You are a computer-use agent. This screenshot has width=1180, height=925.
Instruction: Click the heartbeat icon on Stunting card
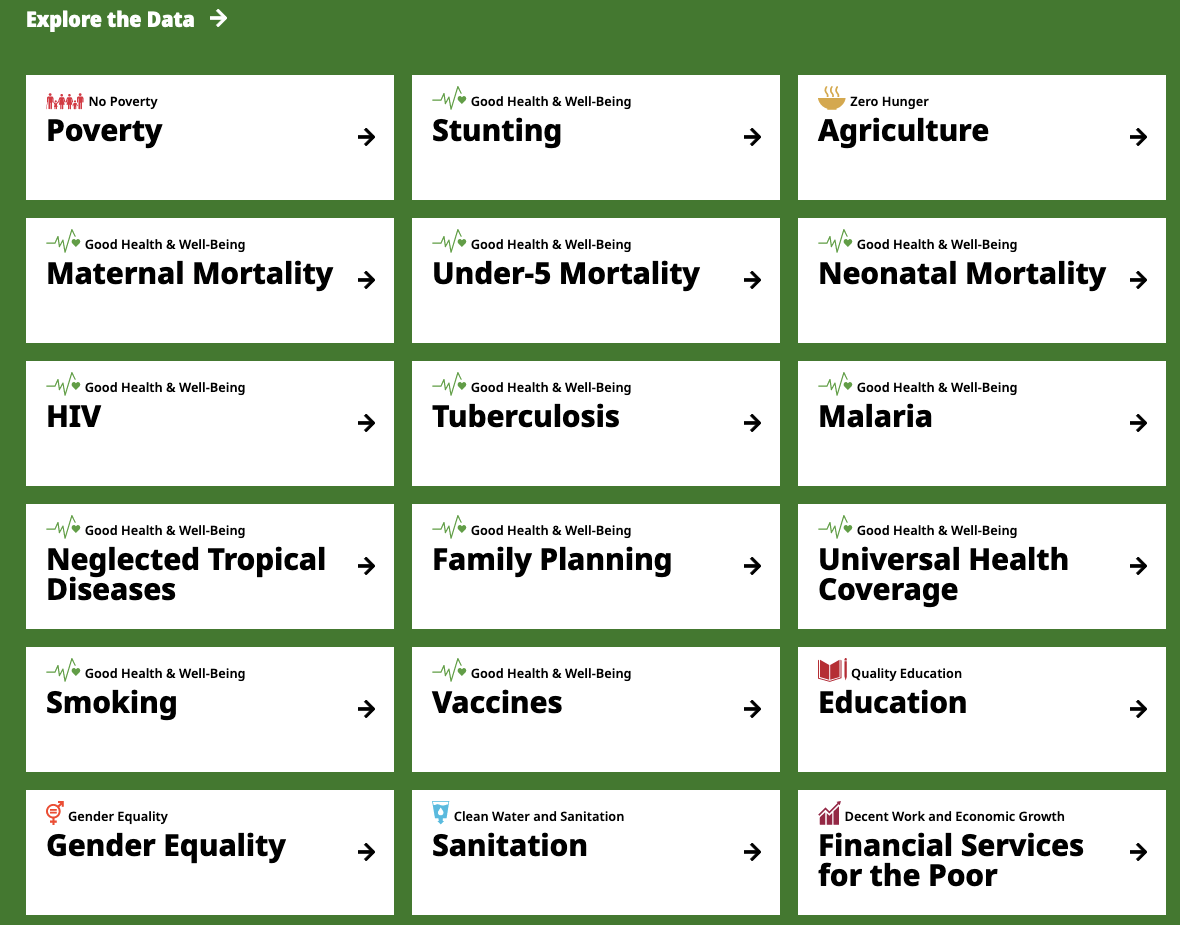pos(449,99)
